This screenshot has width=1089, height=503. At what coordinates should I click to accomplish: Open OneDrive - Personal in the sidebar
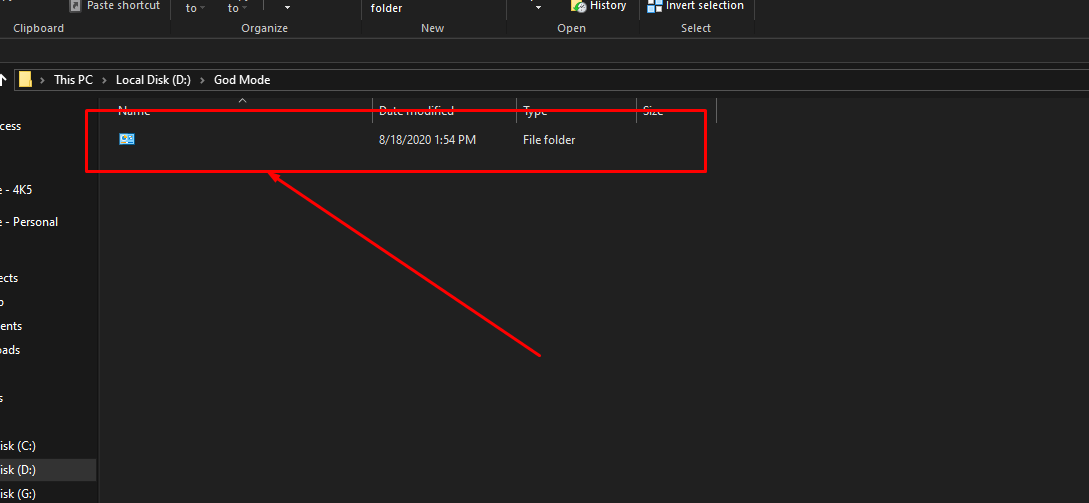tap(29, 222)
